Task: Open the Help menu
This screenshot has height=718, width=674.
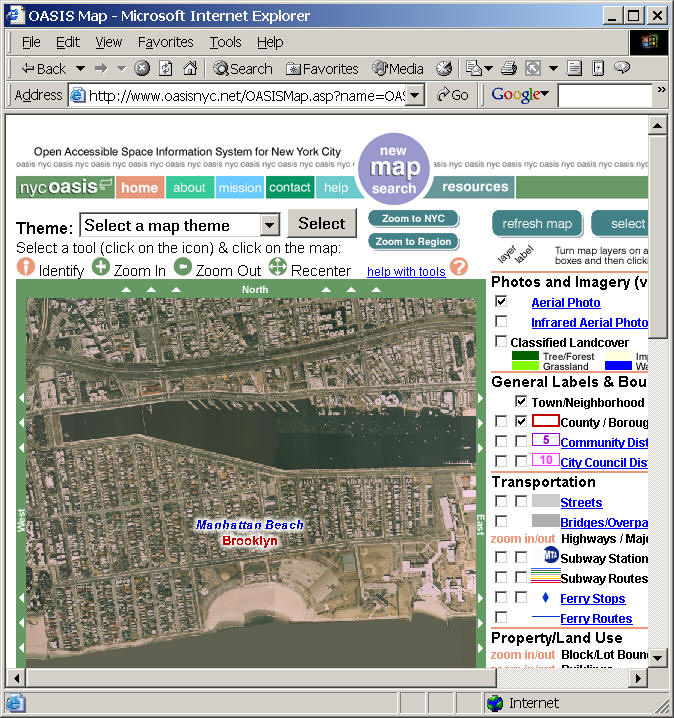Action: pyautogui.click(x=270, y=42)
